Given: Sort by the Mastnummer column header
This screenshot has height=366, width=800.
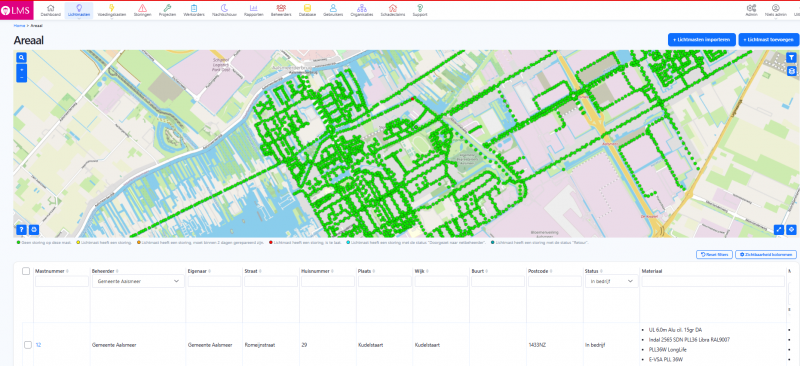Looking at the screenshot, I should tap(51, 271).
